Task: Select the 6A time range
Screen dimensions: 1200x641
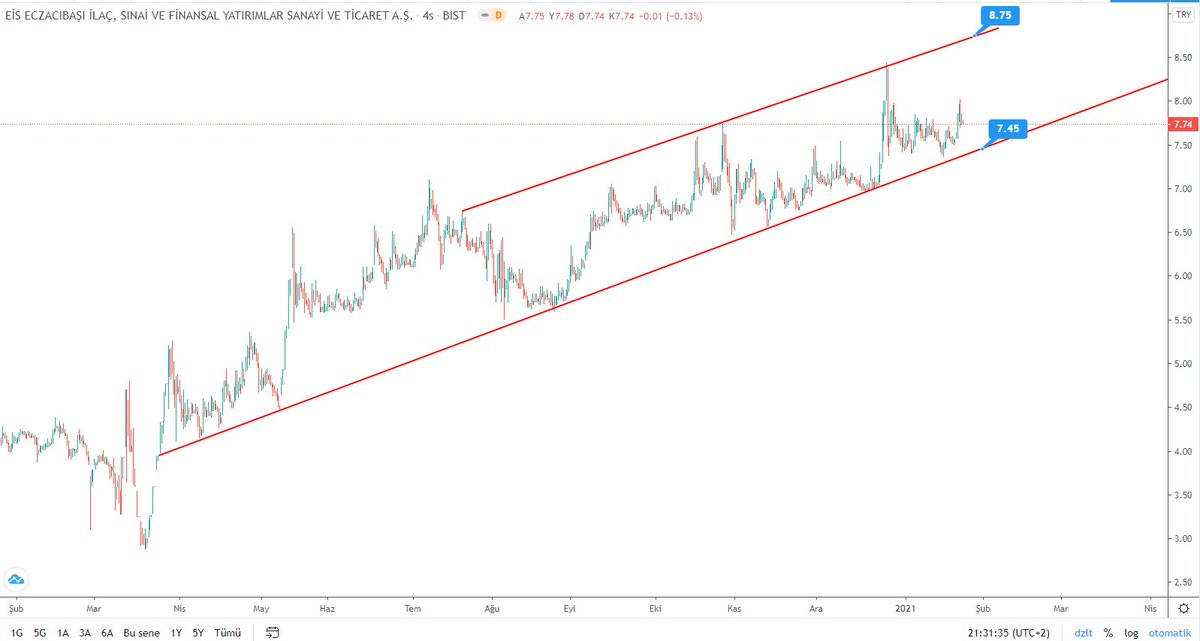Action: 107,633
